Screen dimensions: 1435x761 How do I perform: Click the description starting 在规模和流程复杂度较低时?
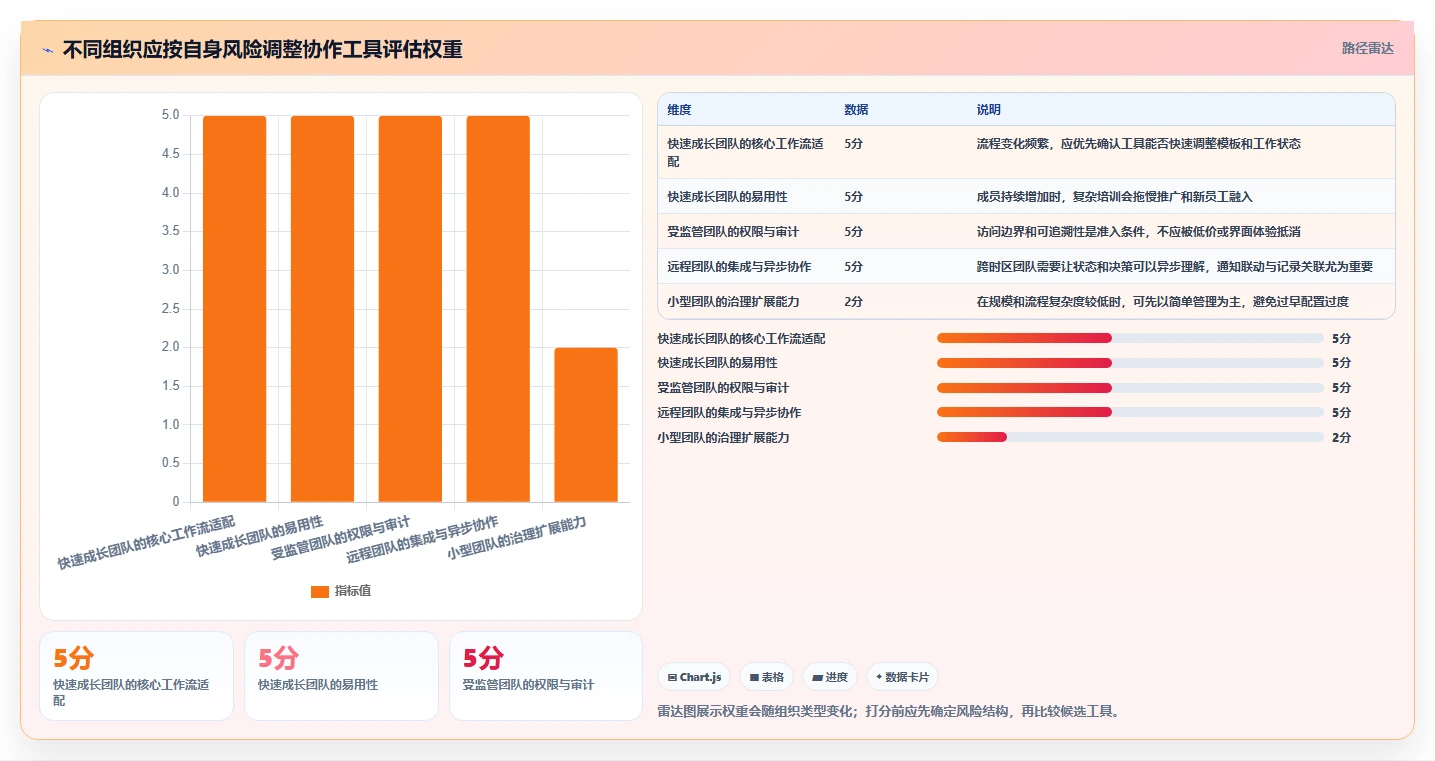pyautogui.click(x=1163, y=301)
